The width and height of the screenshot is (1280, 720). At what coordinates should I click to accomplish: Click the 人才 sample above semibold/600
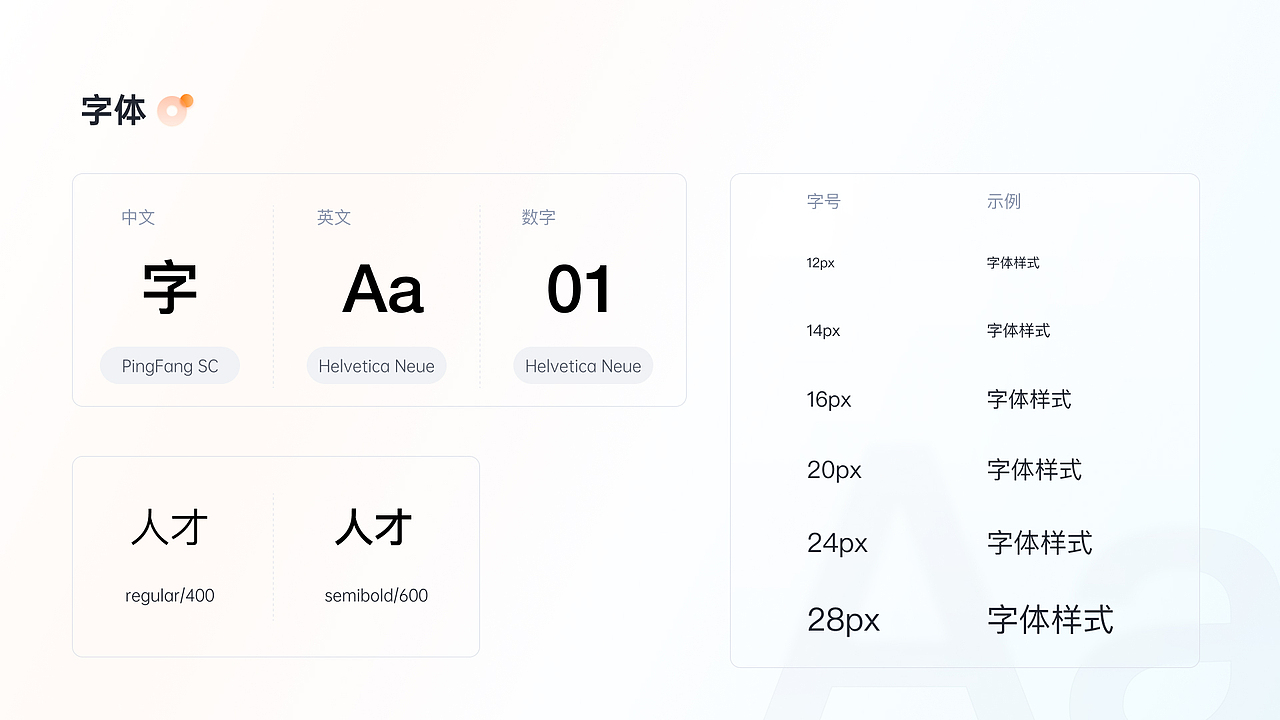click(x=374, y=527)
